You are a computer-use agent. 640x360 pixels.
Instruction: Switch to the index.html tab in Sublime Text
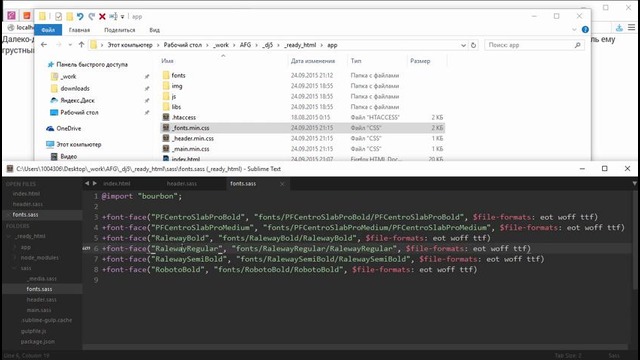tap(117, 184)
